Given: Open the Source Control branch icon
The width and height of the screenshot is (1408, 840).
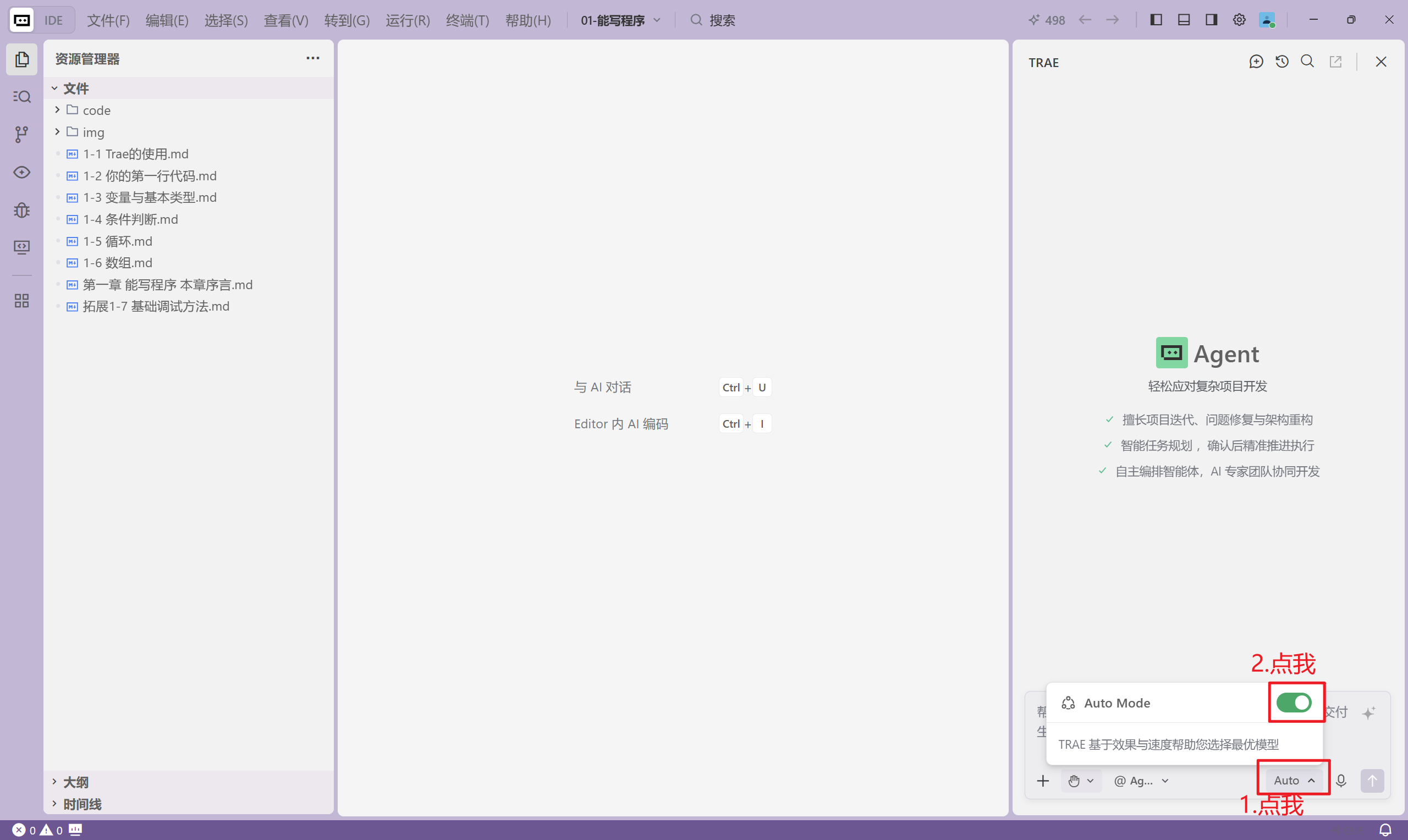Looking at the screenshot, I should [x=21, y=134].
